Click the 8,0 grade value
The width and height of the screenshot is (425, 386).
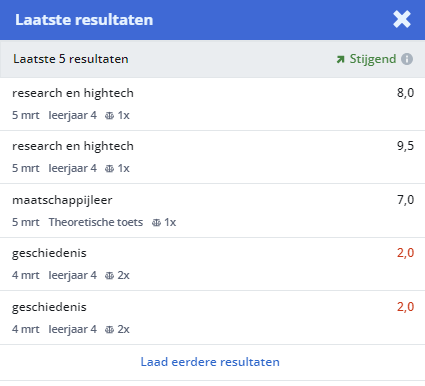click(405, 93)
